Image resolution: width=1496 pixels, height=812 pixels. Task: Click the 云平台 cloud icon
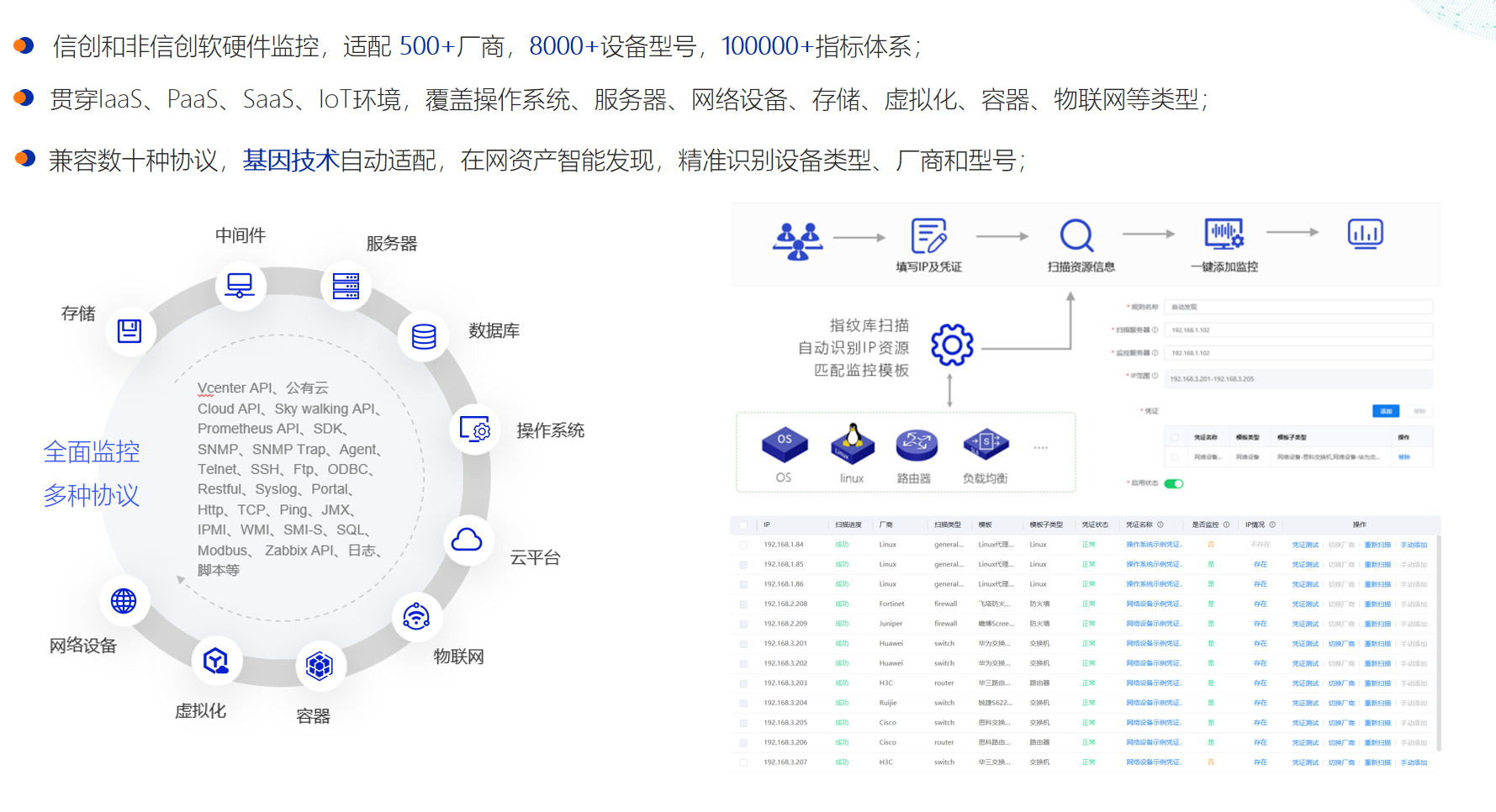[x=467, y=540]
